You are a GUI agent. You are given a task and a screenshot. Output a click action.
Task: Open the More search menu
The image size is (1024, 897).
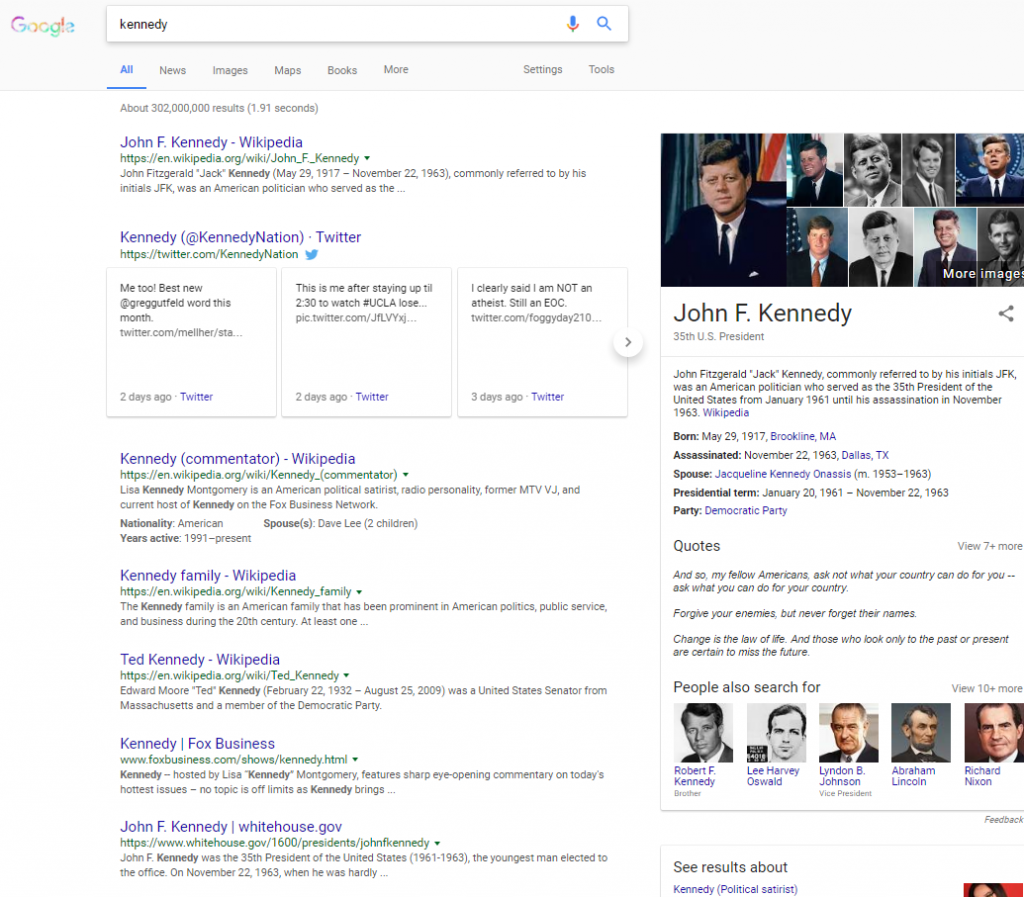(x=396, y=69)
